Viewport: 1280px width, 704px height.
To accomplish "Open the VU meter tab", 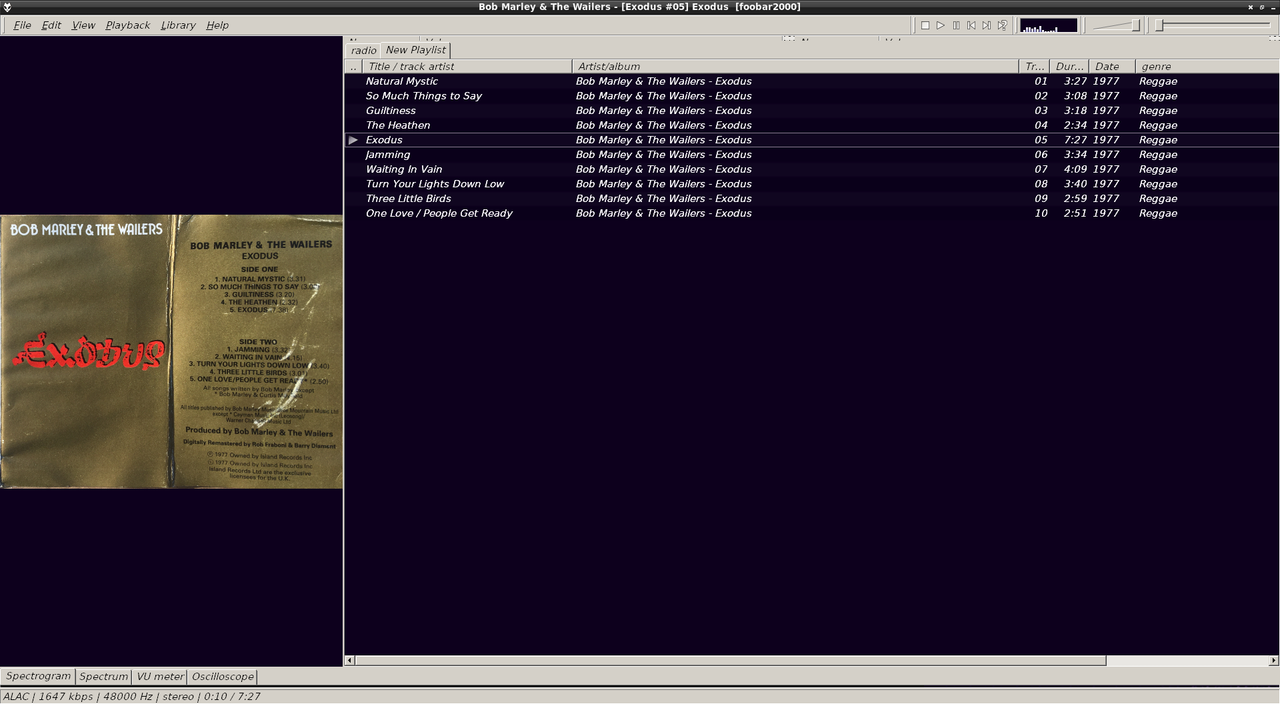I will [160, 676].
